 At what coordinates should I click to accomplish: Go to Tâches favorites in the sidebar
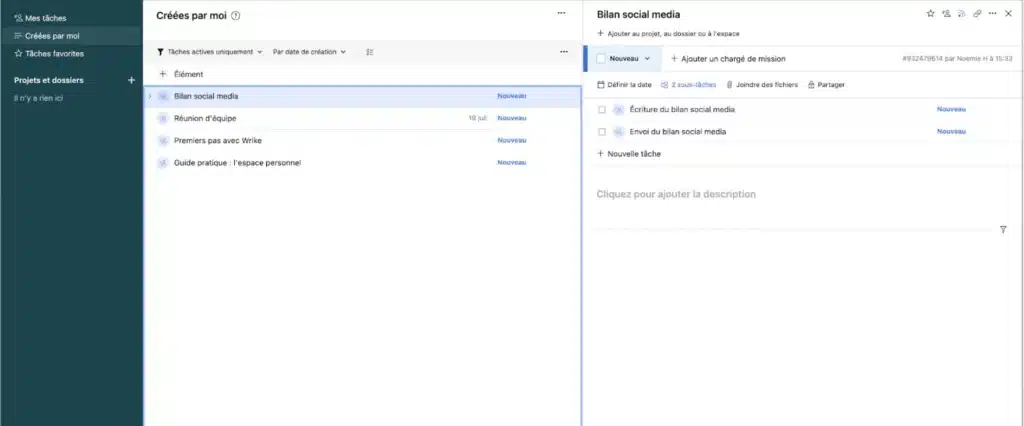pos(54,53)
